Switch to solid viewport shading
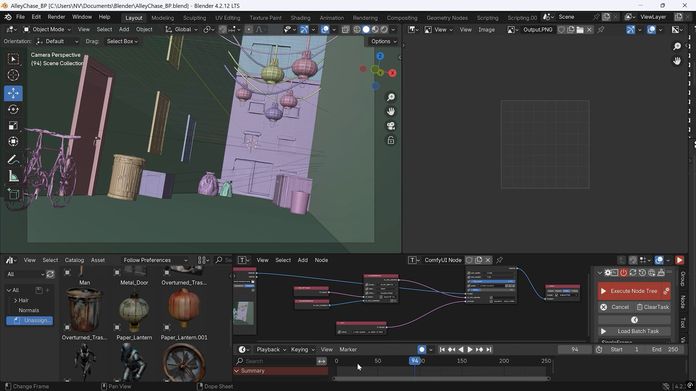 coord(366,30)
